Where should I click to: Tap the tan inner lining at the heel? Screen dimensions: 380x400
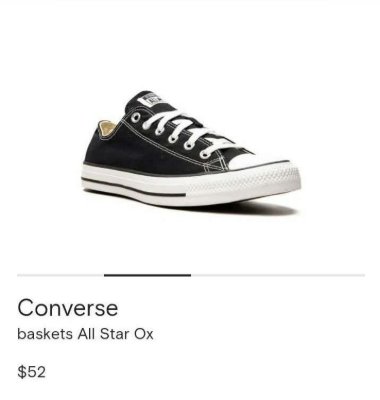coord(107,129)
